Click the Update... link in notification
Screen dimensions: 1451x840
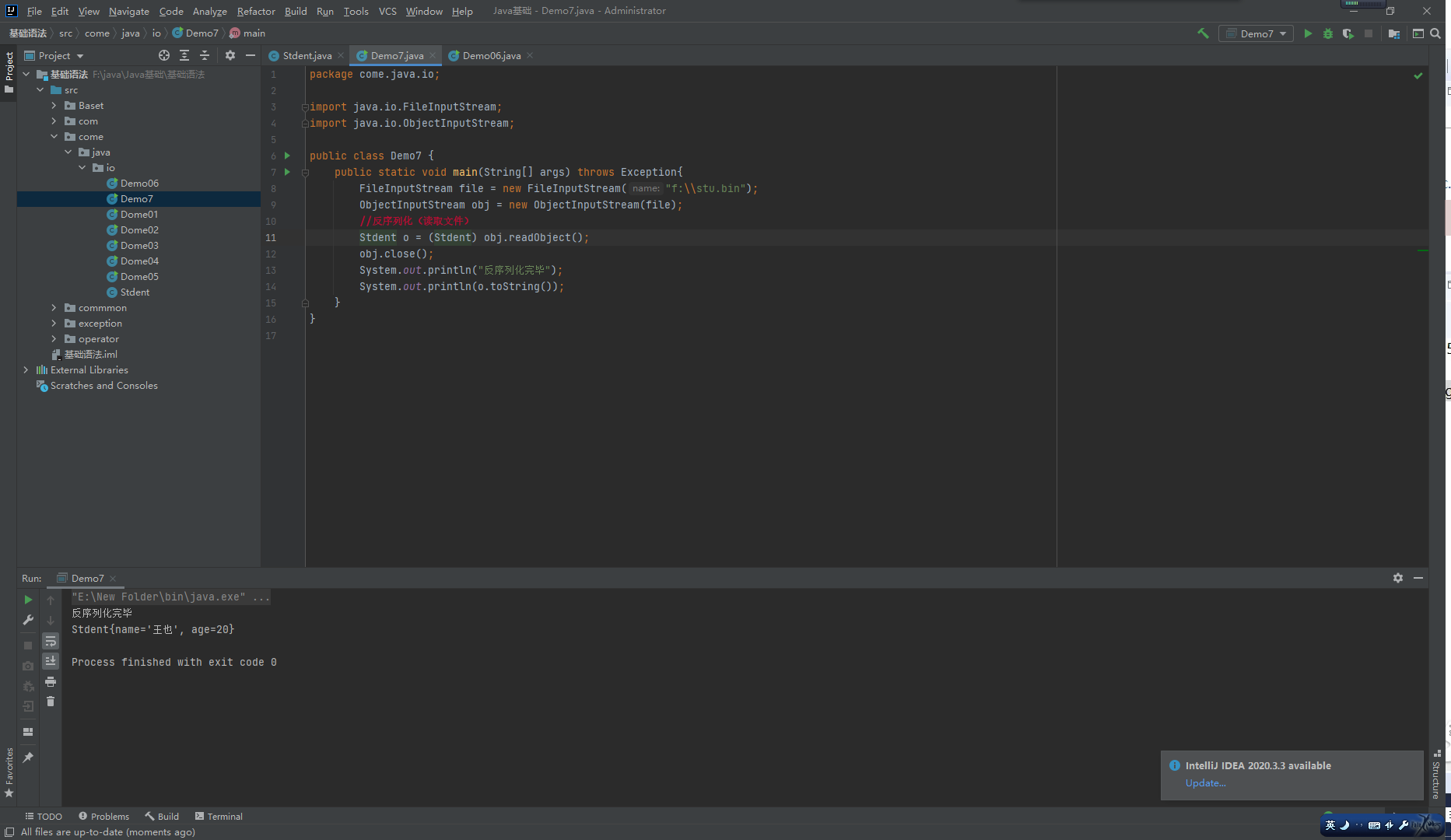(x=1205, y=783)
